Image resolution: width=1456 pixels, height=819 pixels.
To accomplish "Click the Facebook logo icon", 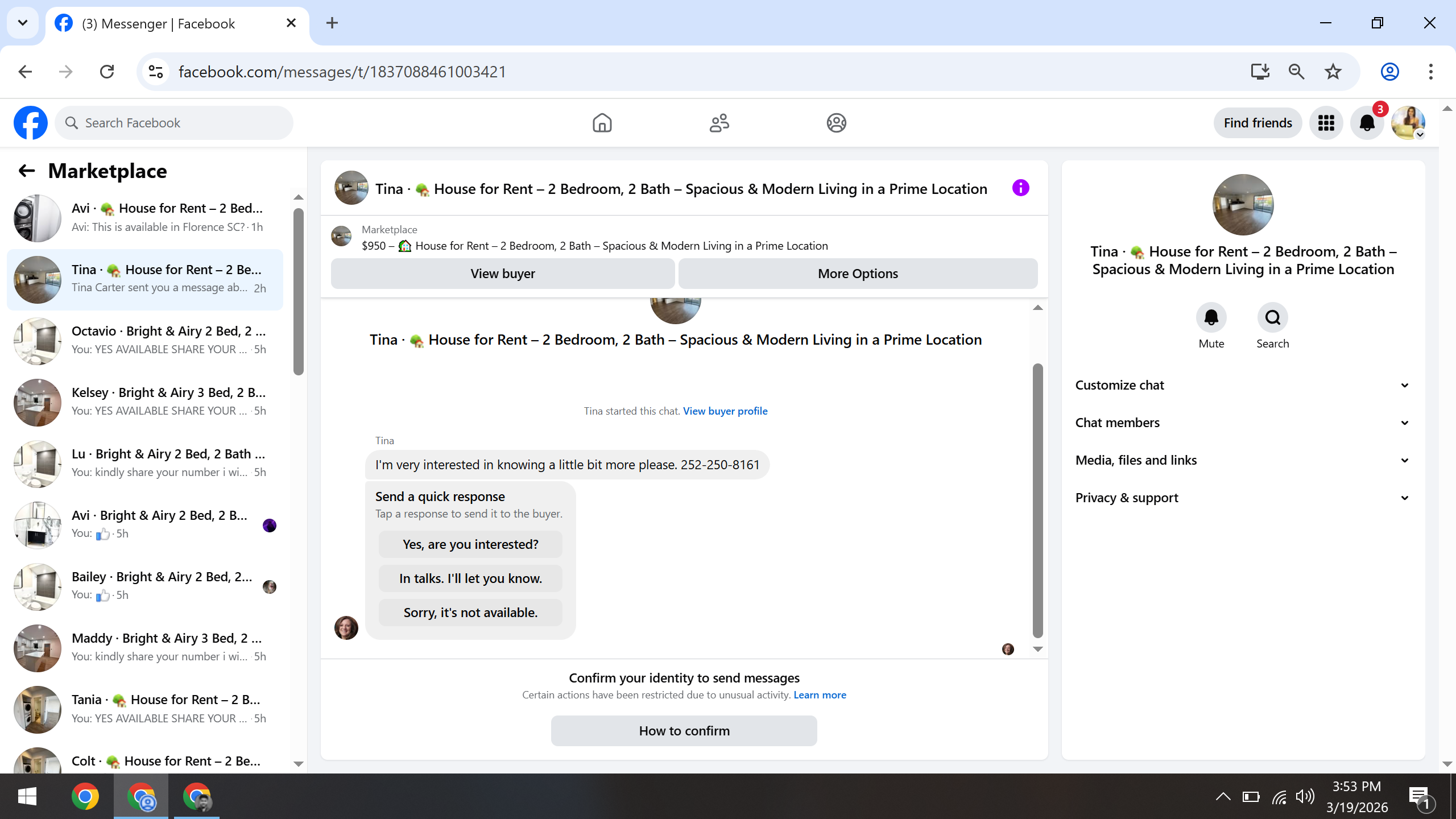I will point(31,123).
